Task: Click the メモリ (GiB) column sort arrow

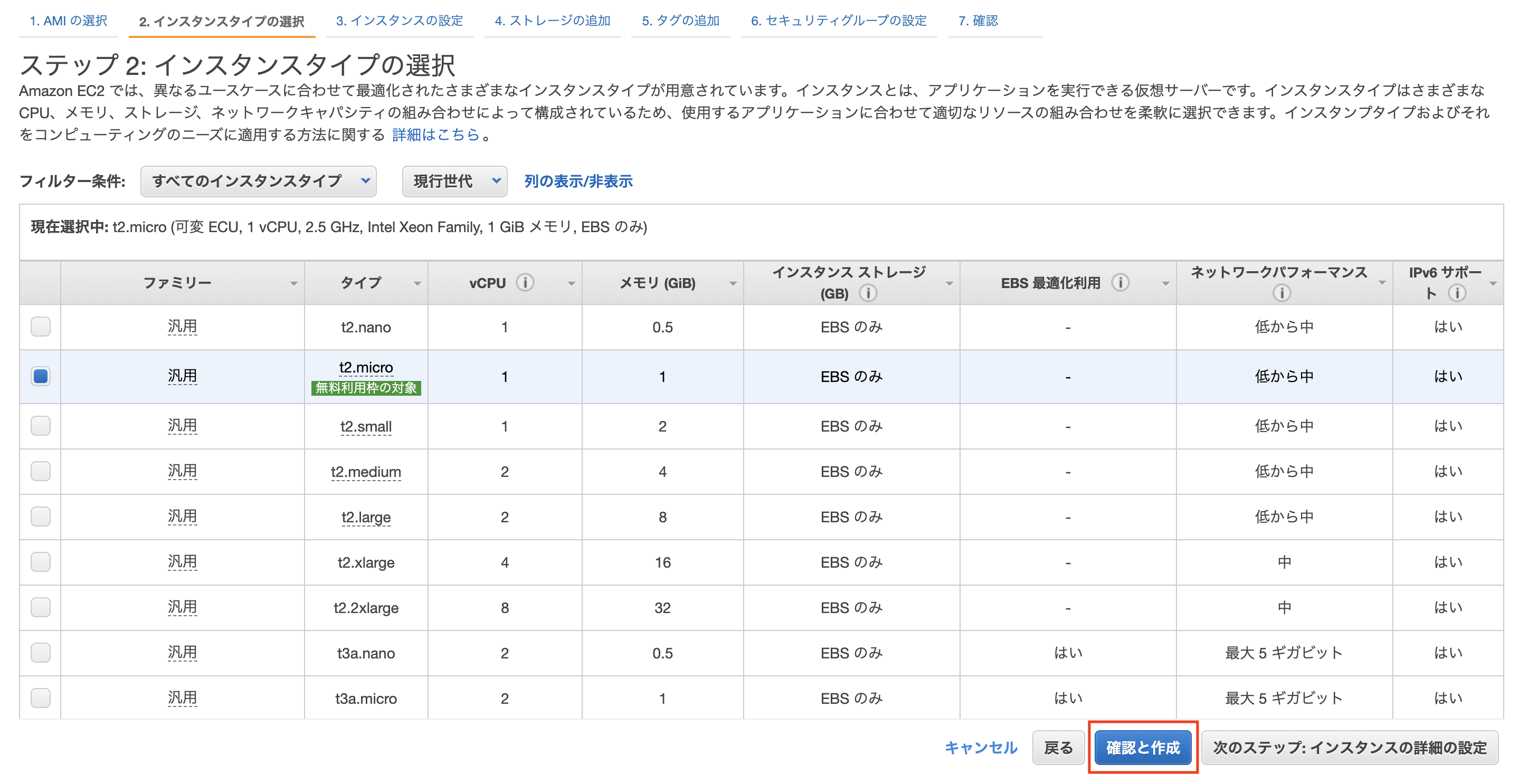Action: 733,283
